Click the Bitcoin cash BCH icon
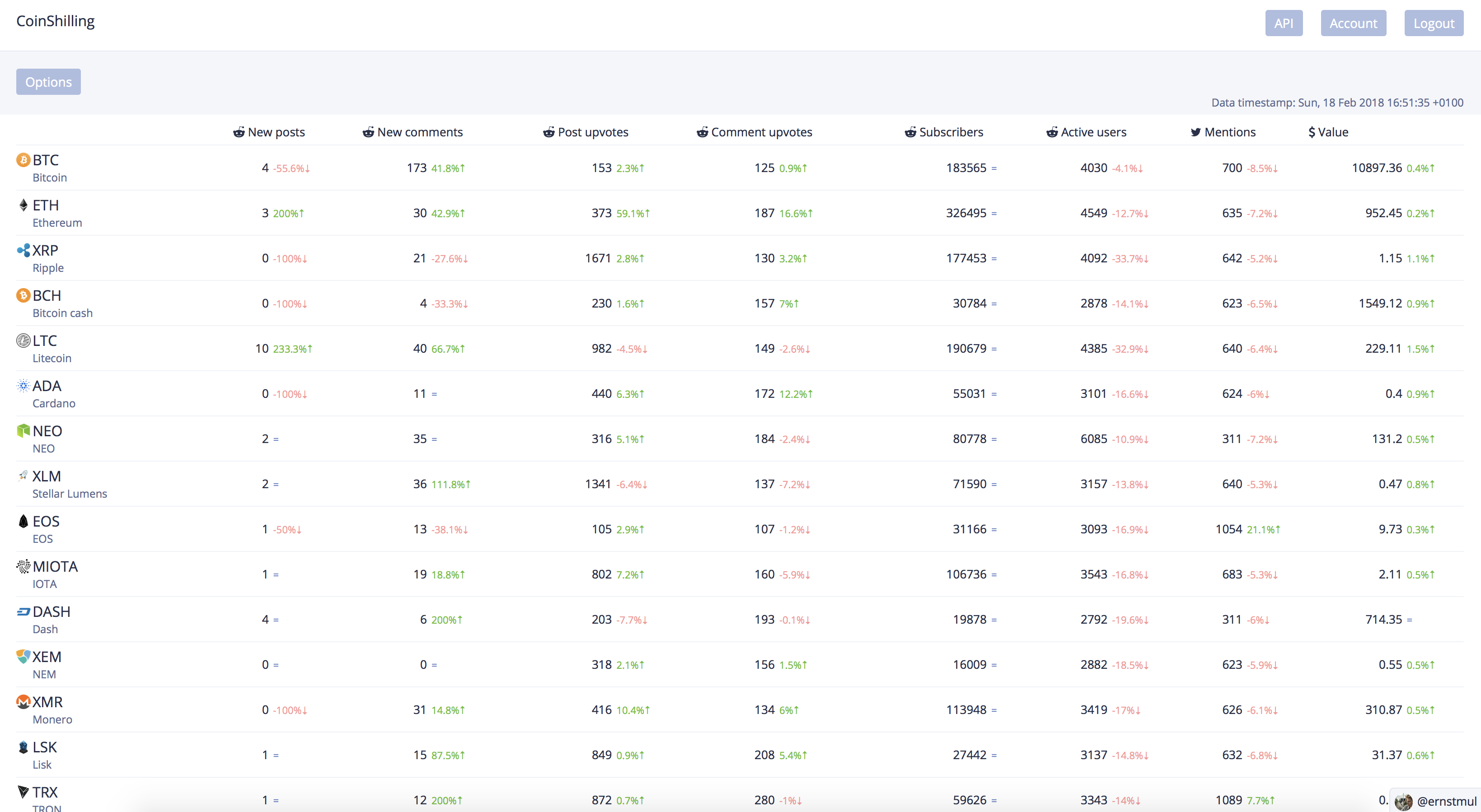 point(23,295)
